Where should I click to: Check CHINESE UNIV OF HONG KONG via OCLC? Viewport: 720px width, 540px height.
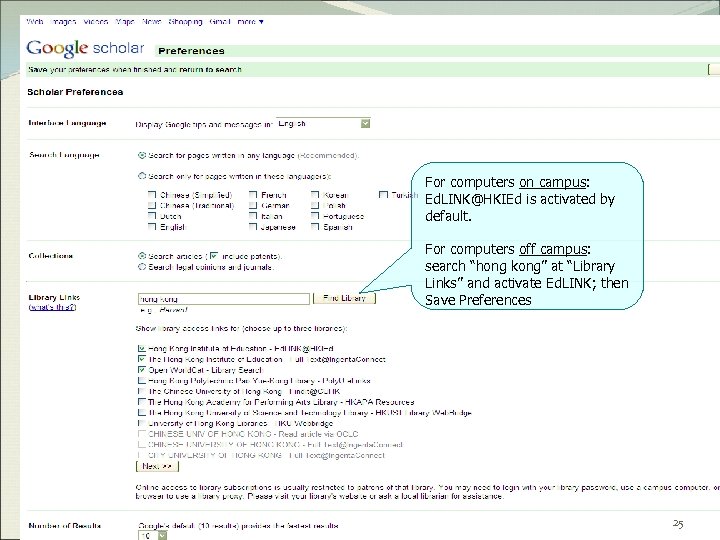[142, 434]
